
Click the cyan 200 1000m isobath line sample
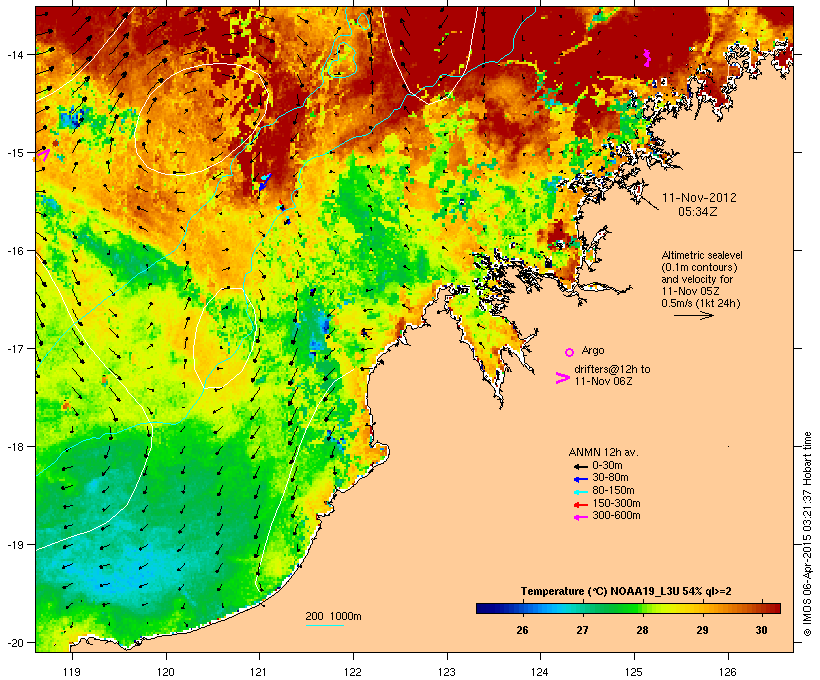(x=324, y=626)
